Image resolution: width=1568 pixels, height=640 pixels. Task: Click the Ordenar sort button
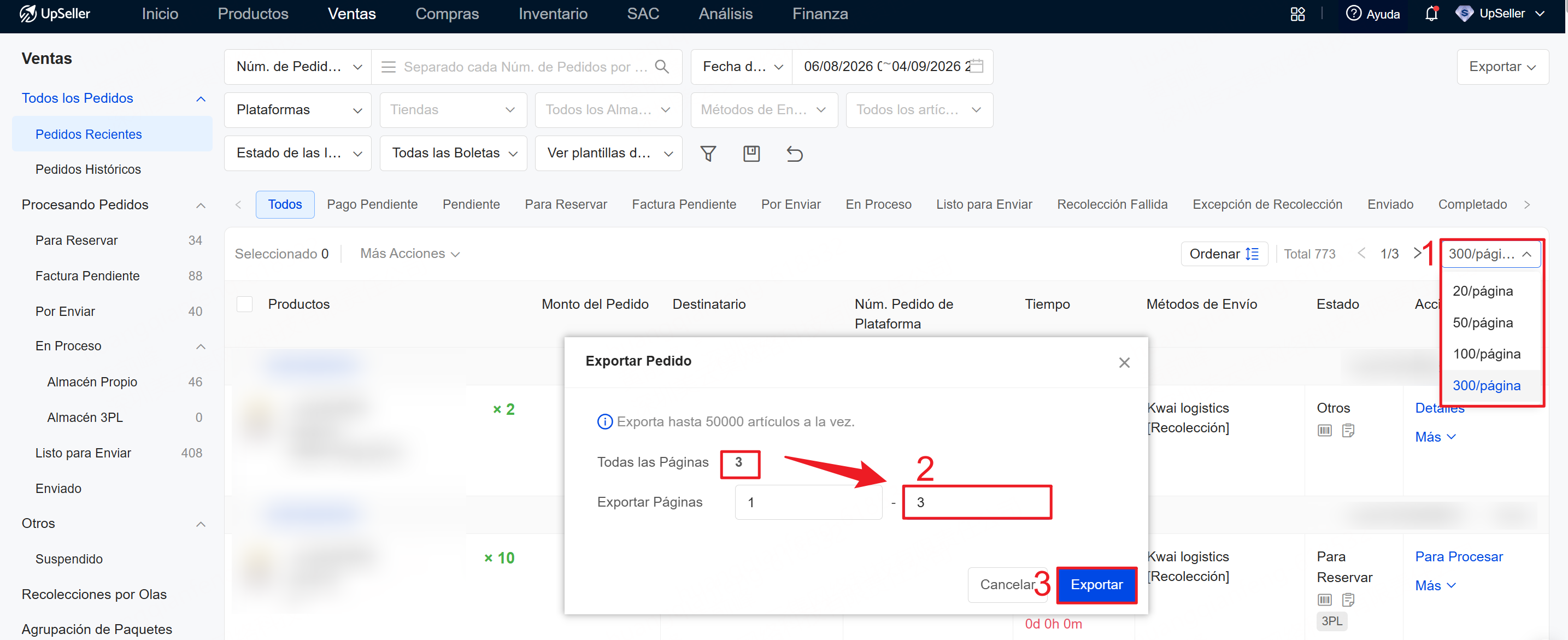[x=1224, y=253]
